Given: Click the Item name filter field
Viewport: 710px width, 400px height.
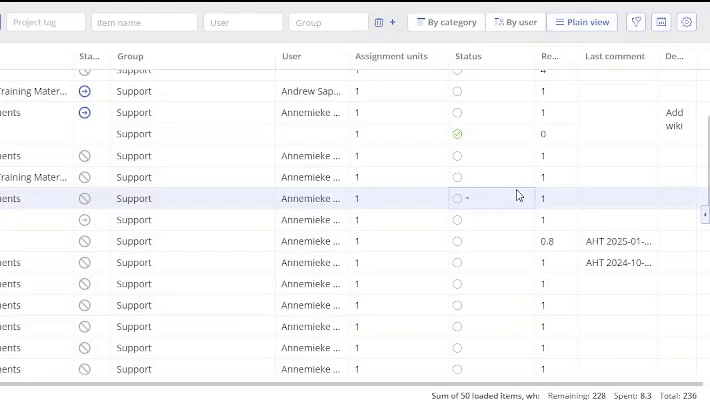Looking at the screenshot, I should tap(145, 22).
